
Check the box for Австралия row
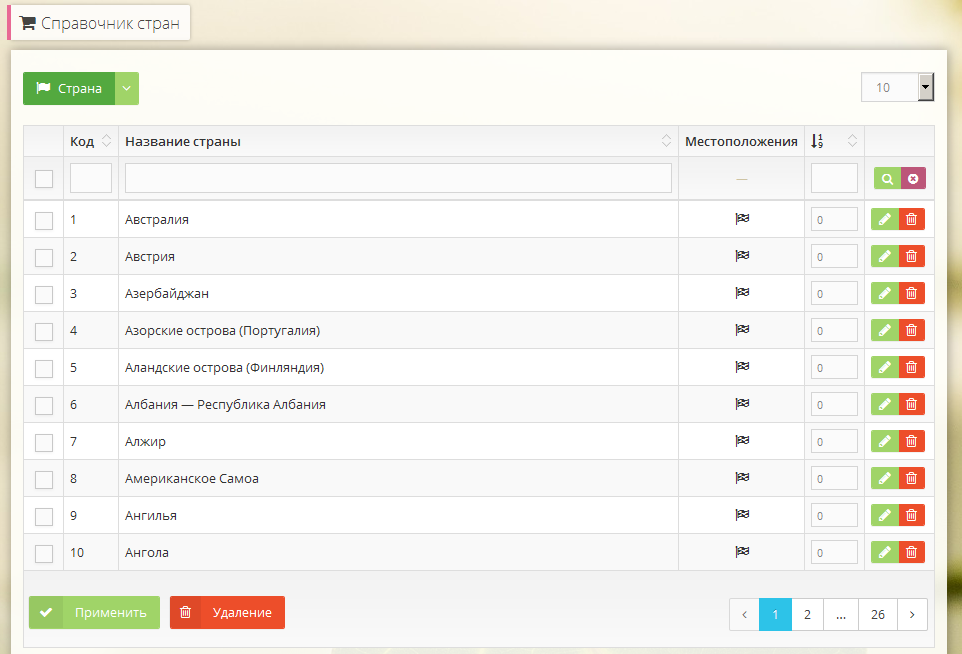pyautogui.click(x=44, y=220)
